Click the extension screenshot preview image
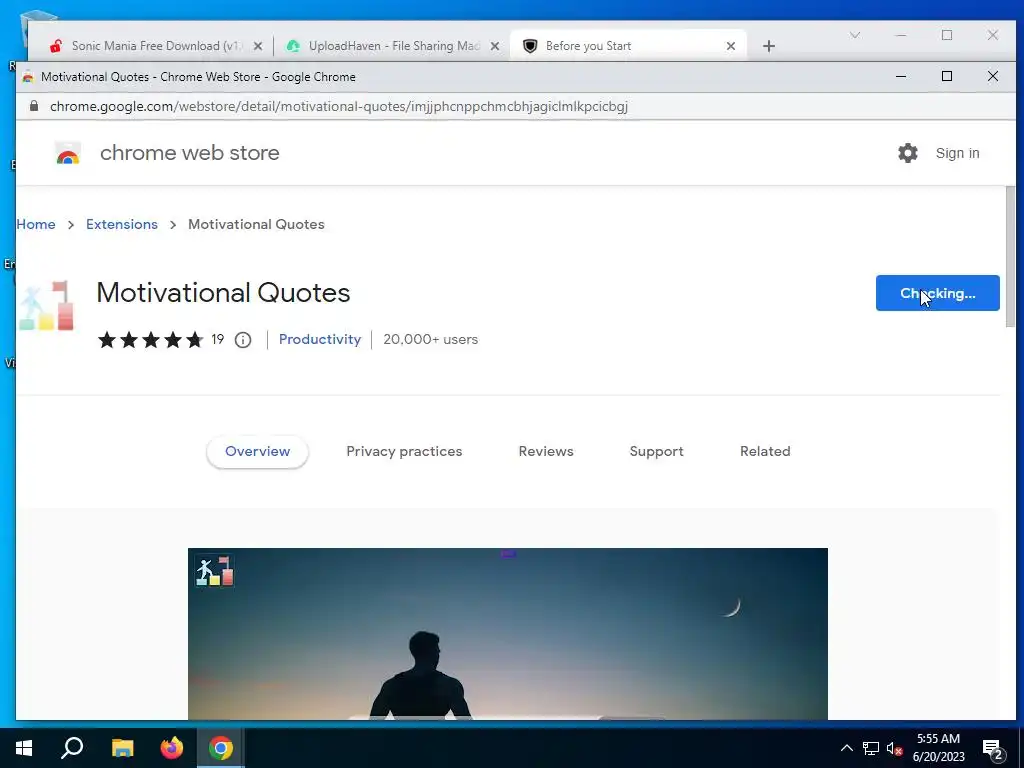 (507, 634)
